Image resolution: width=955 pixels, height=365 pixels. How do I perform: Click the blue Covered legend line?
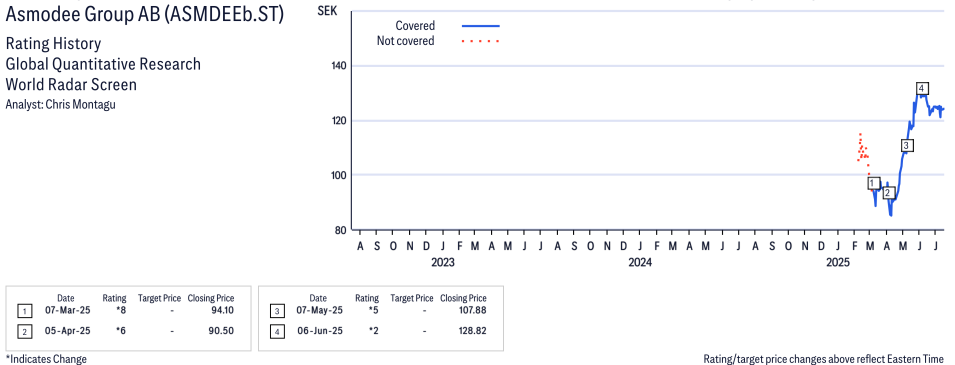pyautogui.click(x=481, y=26)
